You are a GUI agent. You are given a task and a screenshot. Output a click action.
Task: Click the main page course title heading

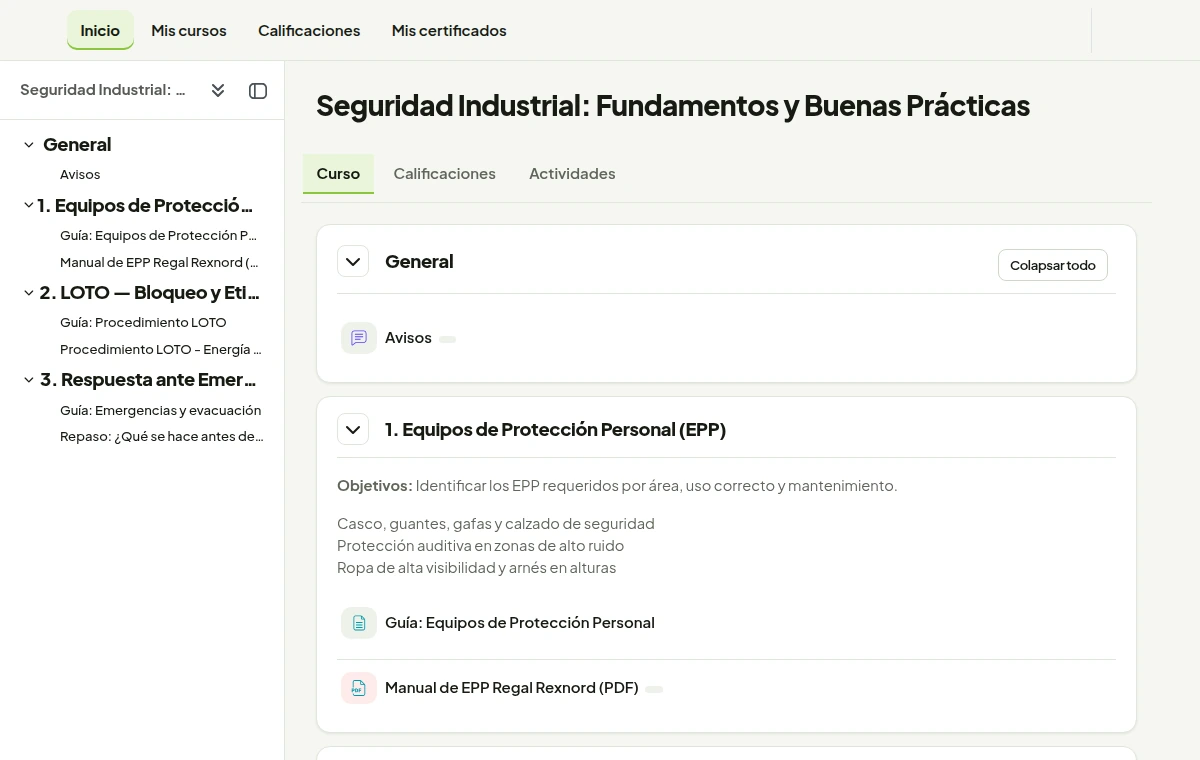point(673,106)
